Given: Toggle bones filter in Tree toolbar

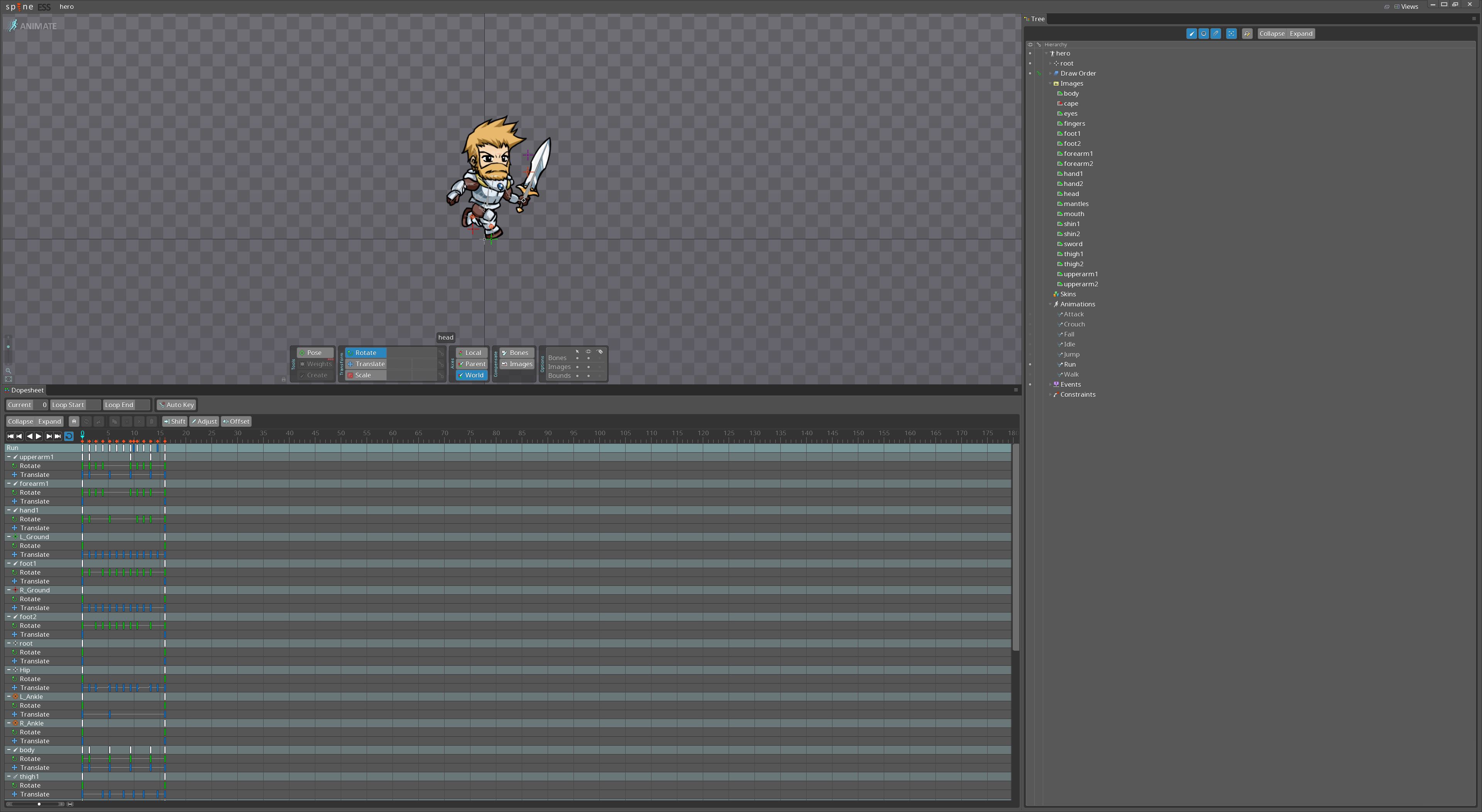Looking at the screenshot, I should click(1191, 33).
